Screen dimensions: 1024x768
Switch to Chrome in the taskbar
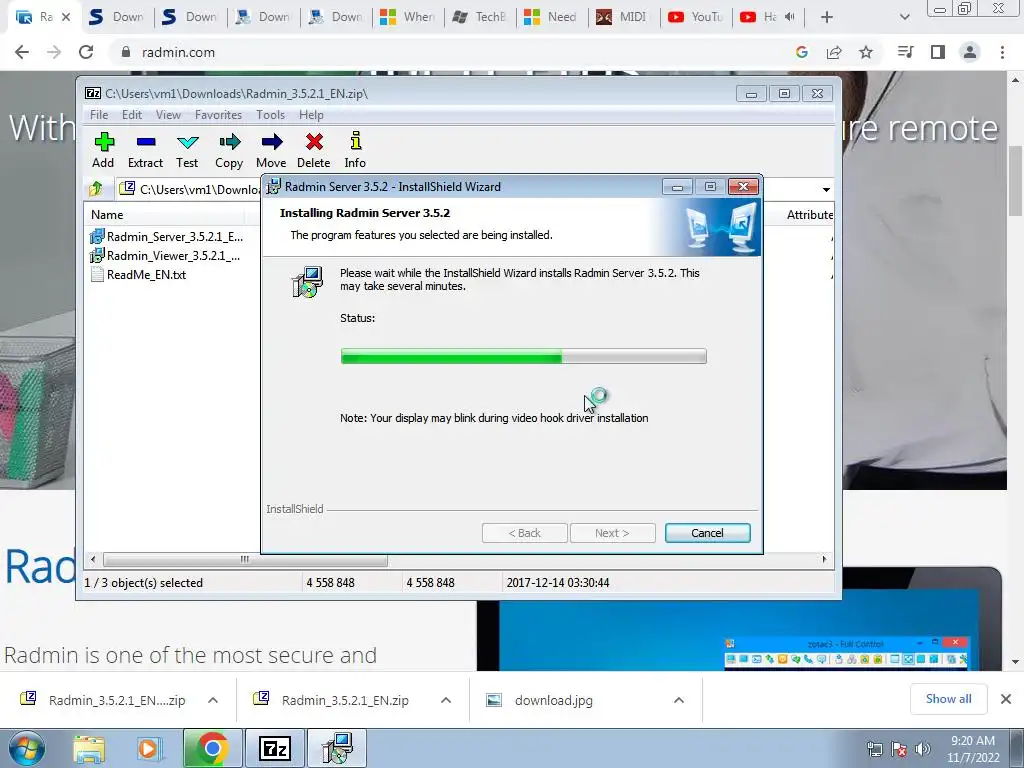pos(212,748)
